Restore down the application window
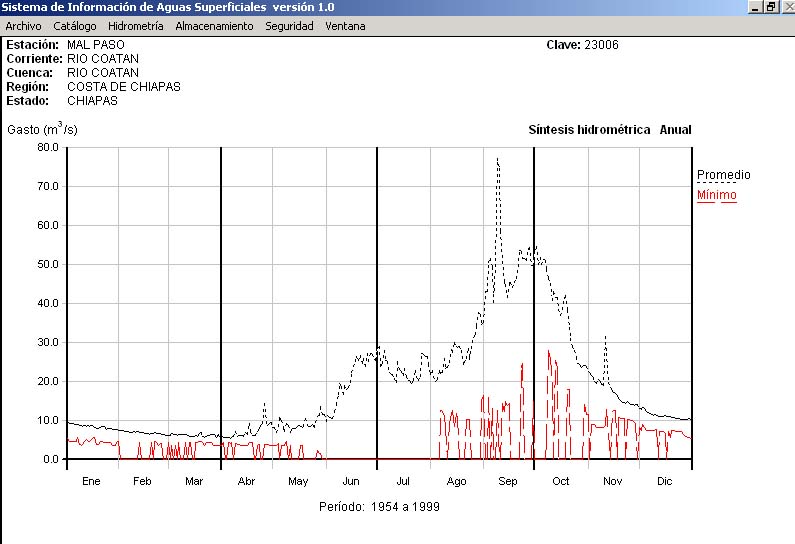Image resolution: width=795 pixels, height=544 pixels. pos(771,7)
